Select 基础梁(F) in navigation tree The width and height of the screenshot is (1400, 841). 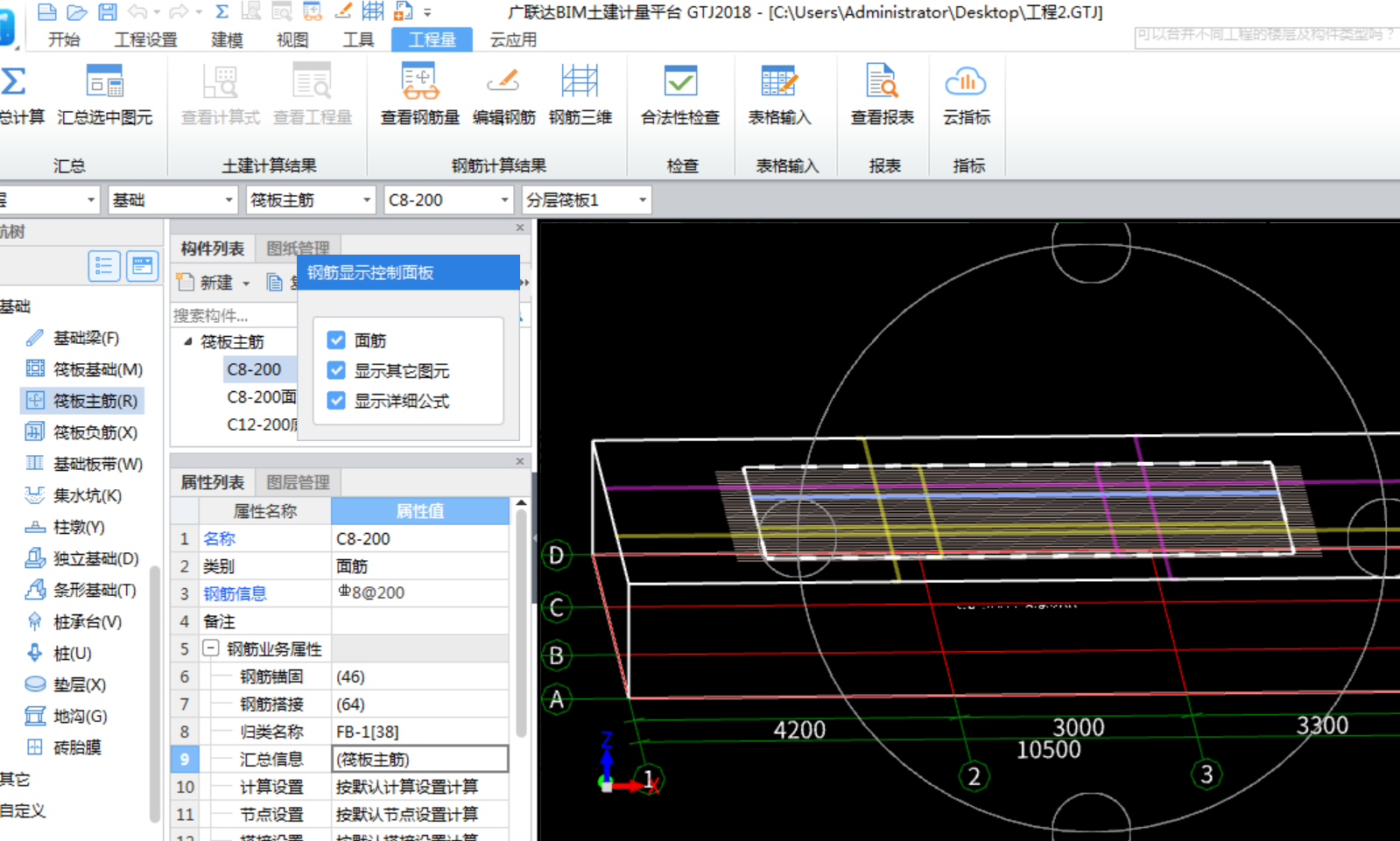(x=86, y=338)
